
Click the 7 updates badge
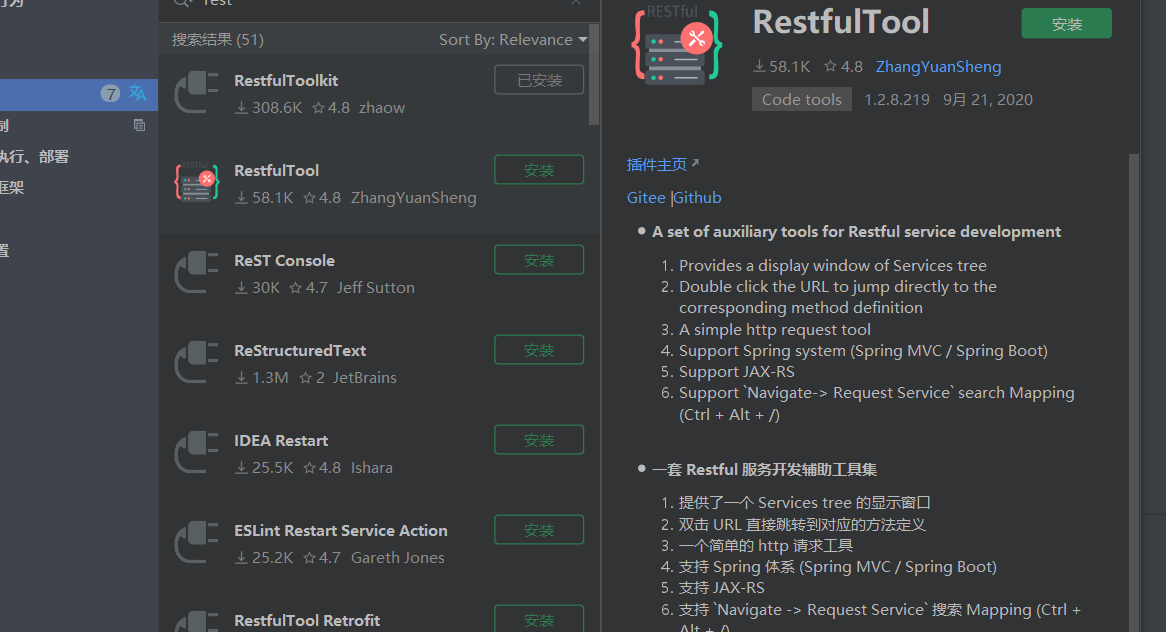click(x=110, y=94)
